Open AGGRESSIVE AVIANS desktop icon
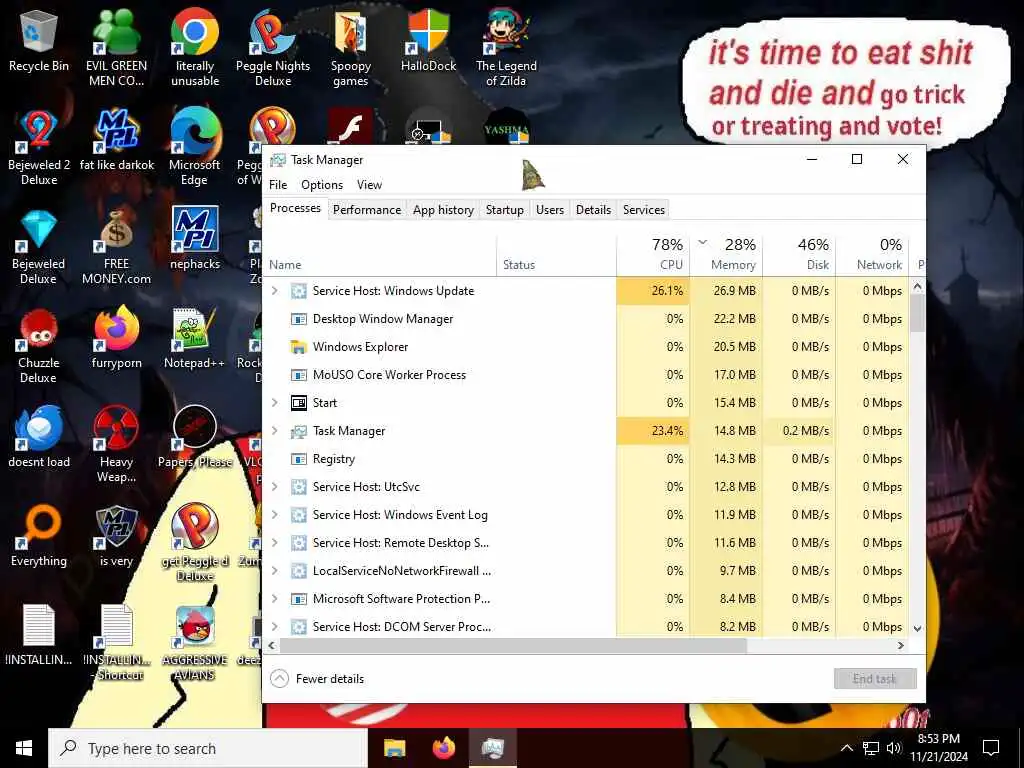The image size is (1024, 768). tap(195, 643)
